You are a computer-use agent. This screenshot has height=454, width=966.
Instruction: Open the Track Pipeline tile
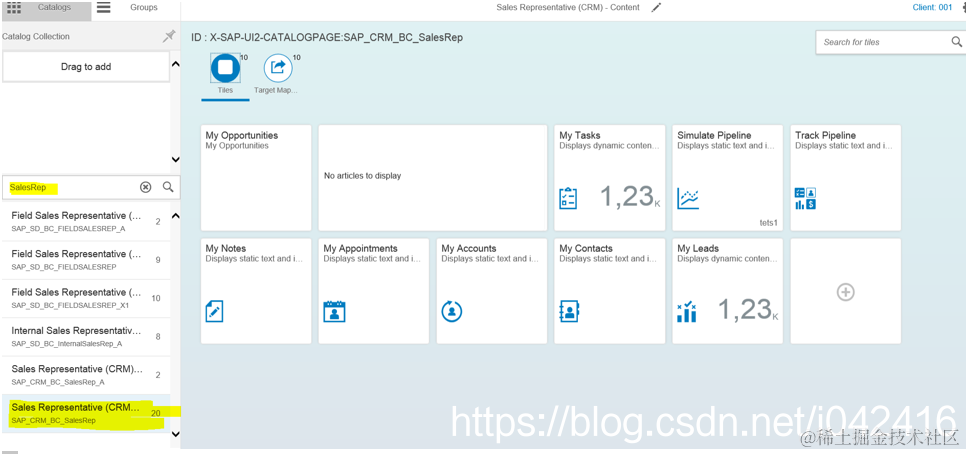[845, 178]
